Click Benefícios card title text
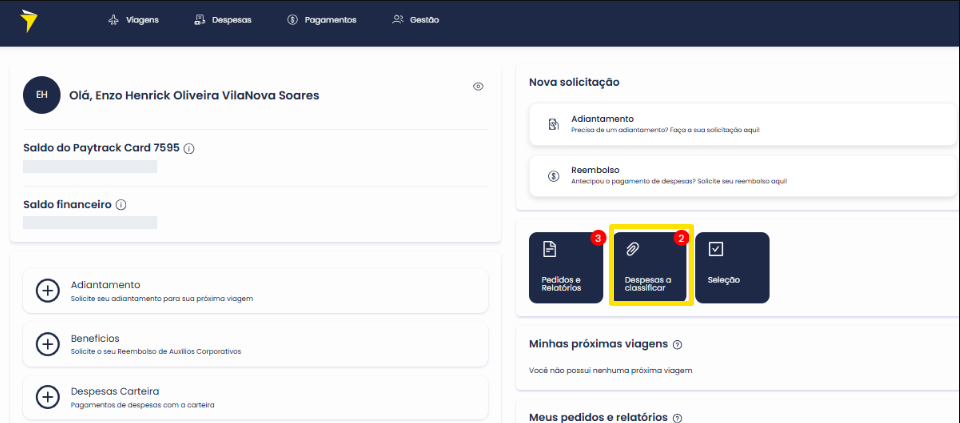This screenshot has width=960, height=423. (95, 339)
